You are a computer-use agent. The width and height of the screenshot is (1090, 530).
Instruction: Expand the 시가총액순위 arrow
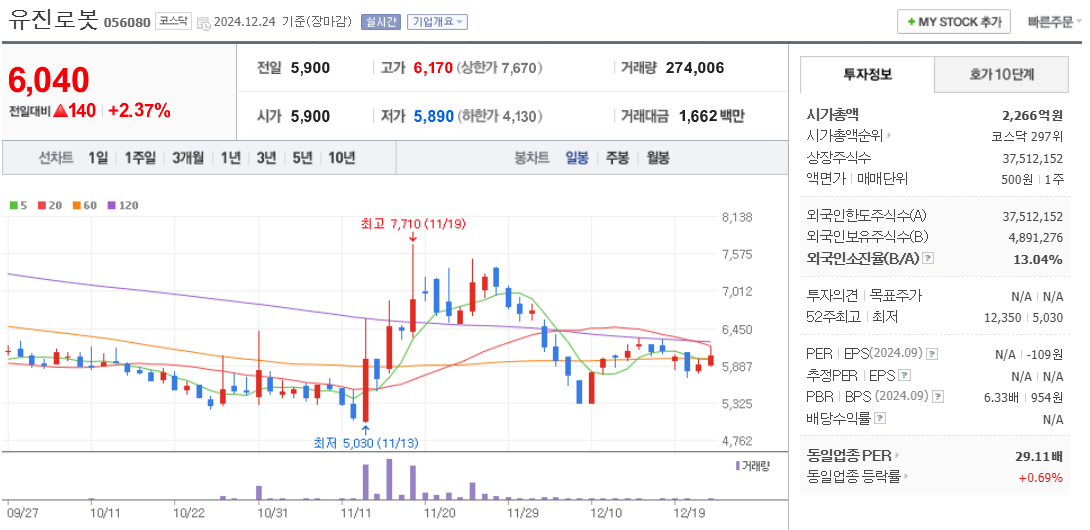890,136
